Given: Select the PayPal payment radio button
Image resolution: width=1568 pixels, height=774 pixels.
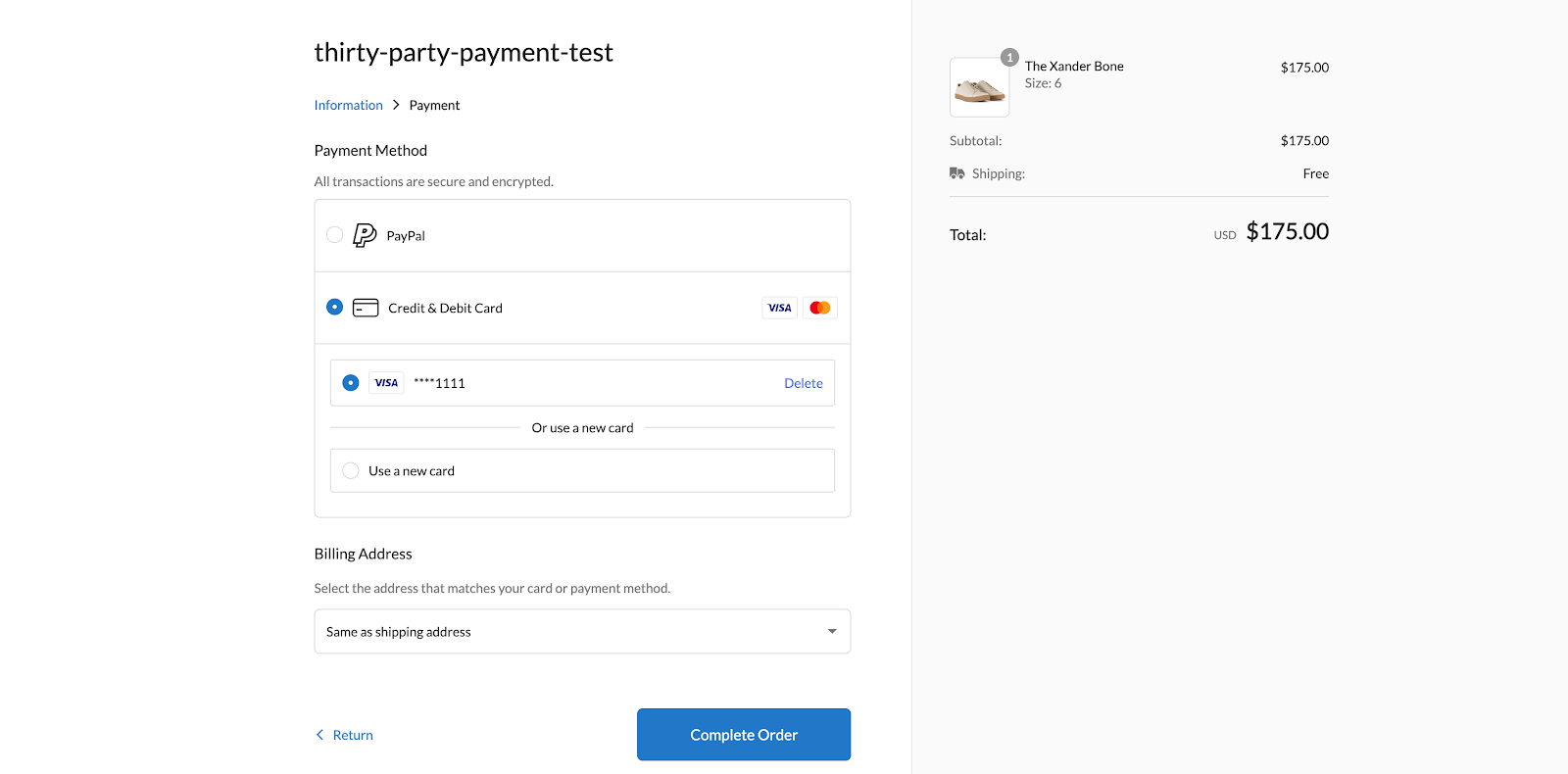Looking at the screenshot, I should coord(334,235).
